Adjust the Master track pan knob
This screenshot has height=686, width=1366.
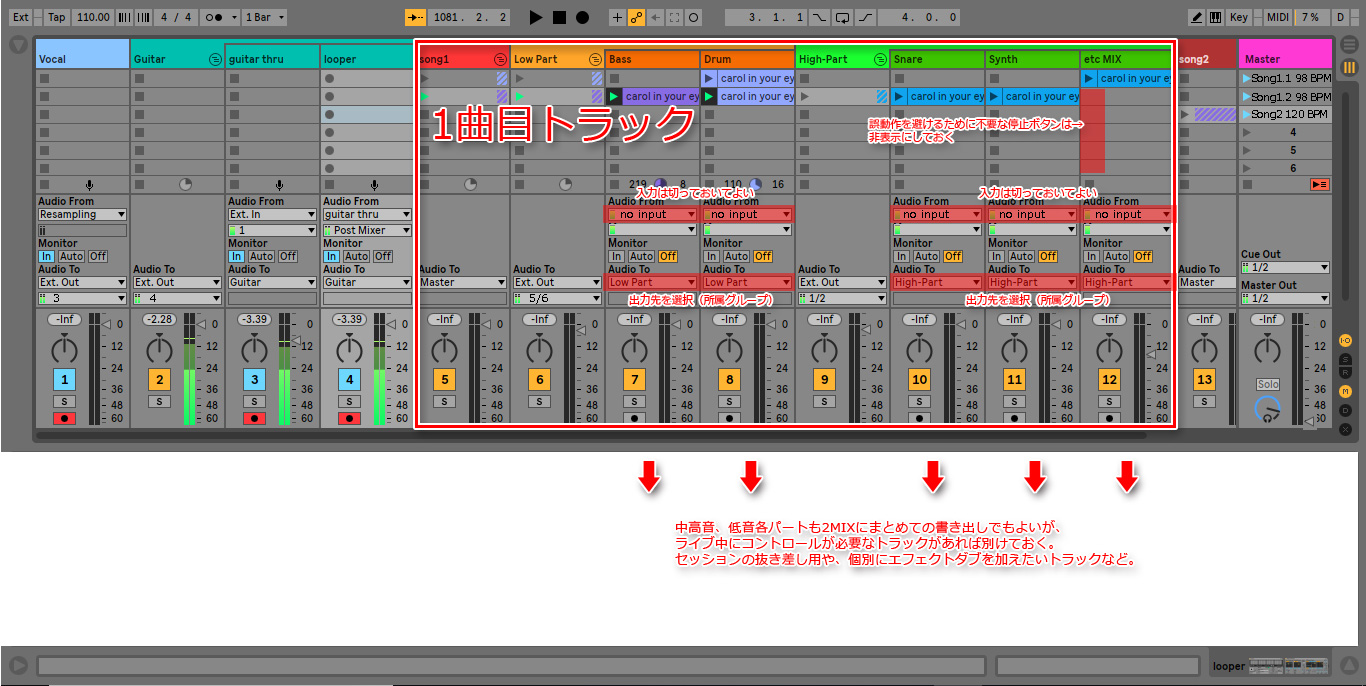[x=1267, y=348]
